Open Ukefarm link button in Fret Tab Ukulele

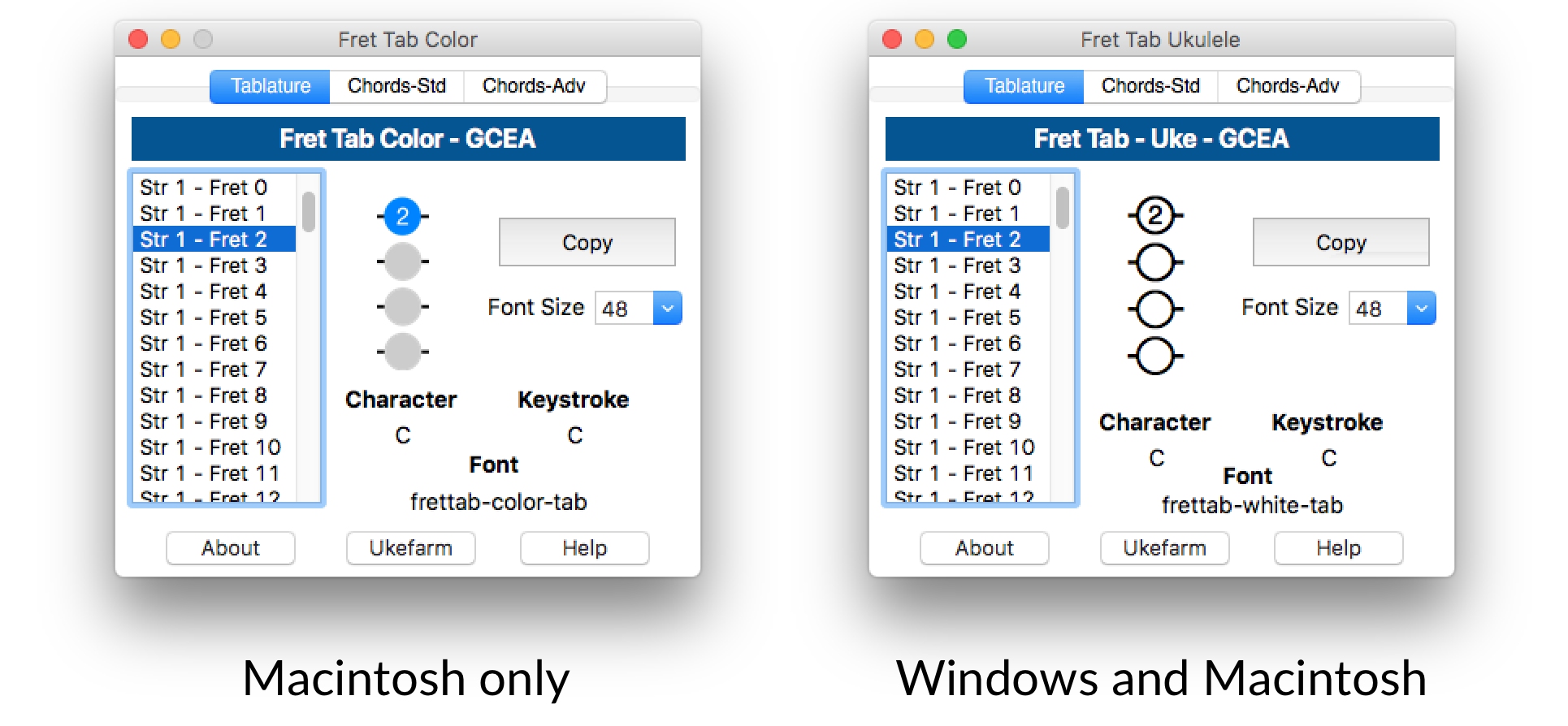point(1164,548)
